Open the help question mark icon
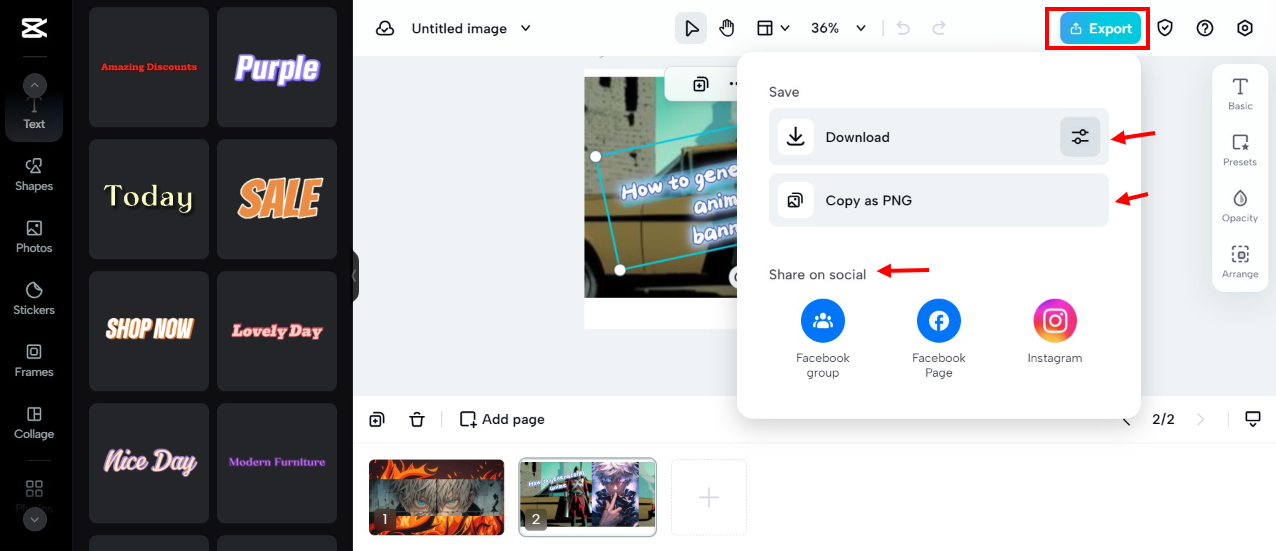 coord(1205,28)
